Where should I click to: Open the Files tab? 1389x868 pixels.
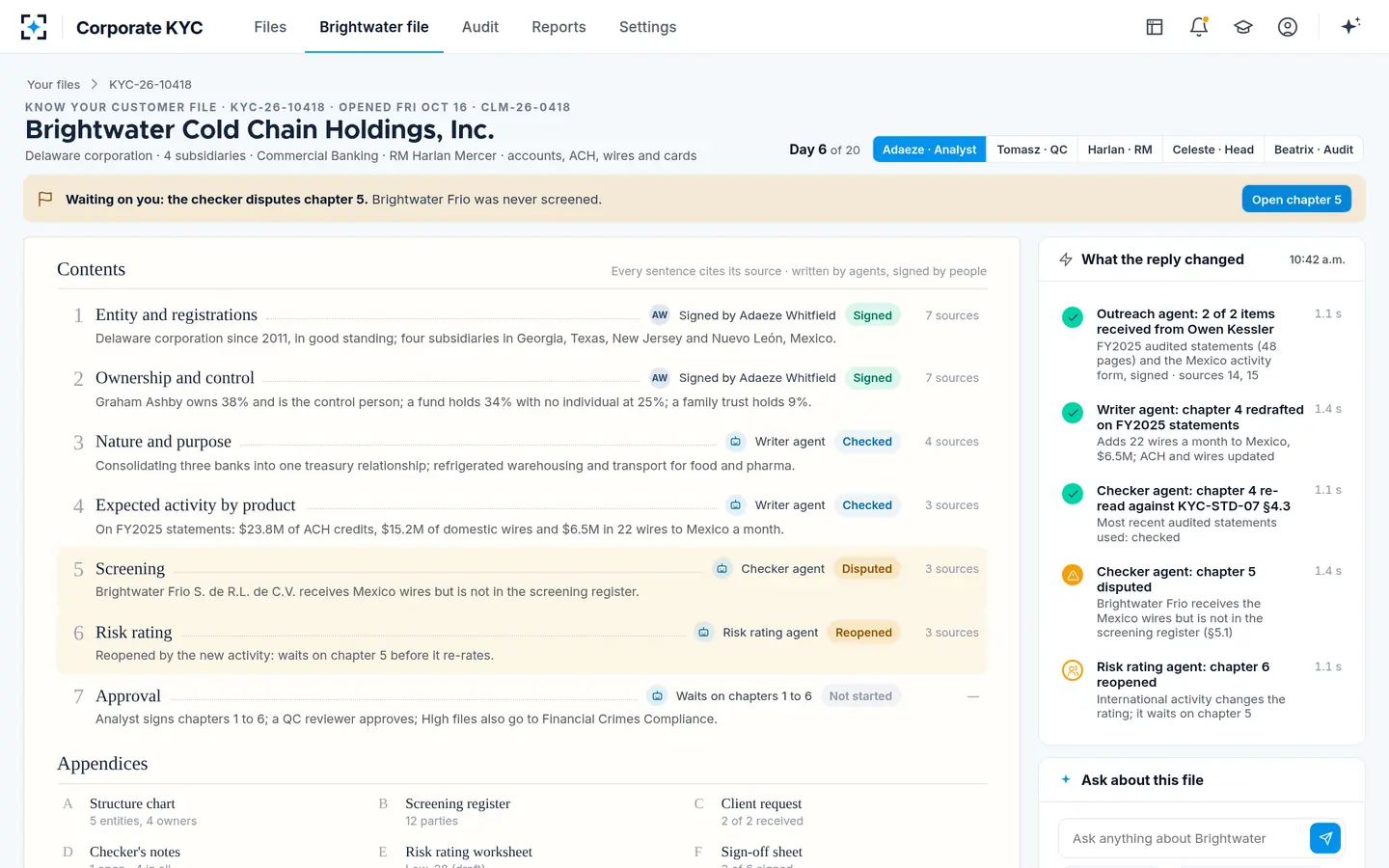click(x=270, y=27)
